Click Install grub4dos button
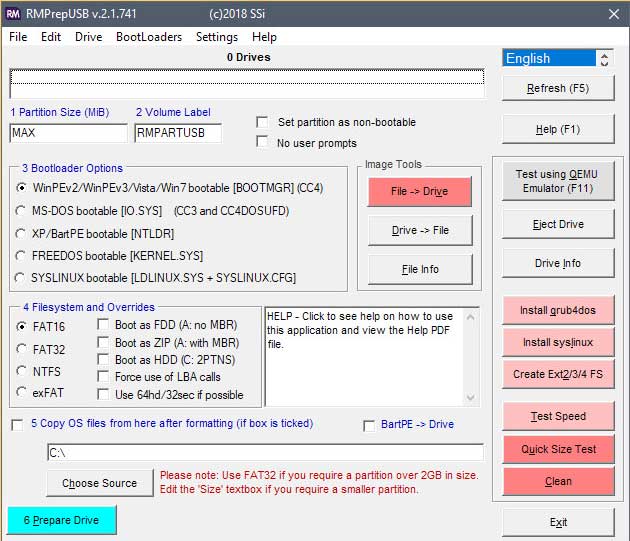Viewport: 630px width, 541px height. [557, 311]
